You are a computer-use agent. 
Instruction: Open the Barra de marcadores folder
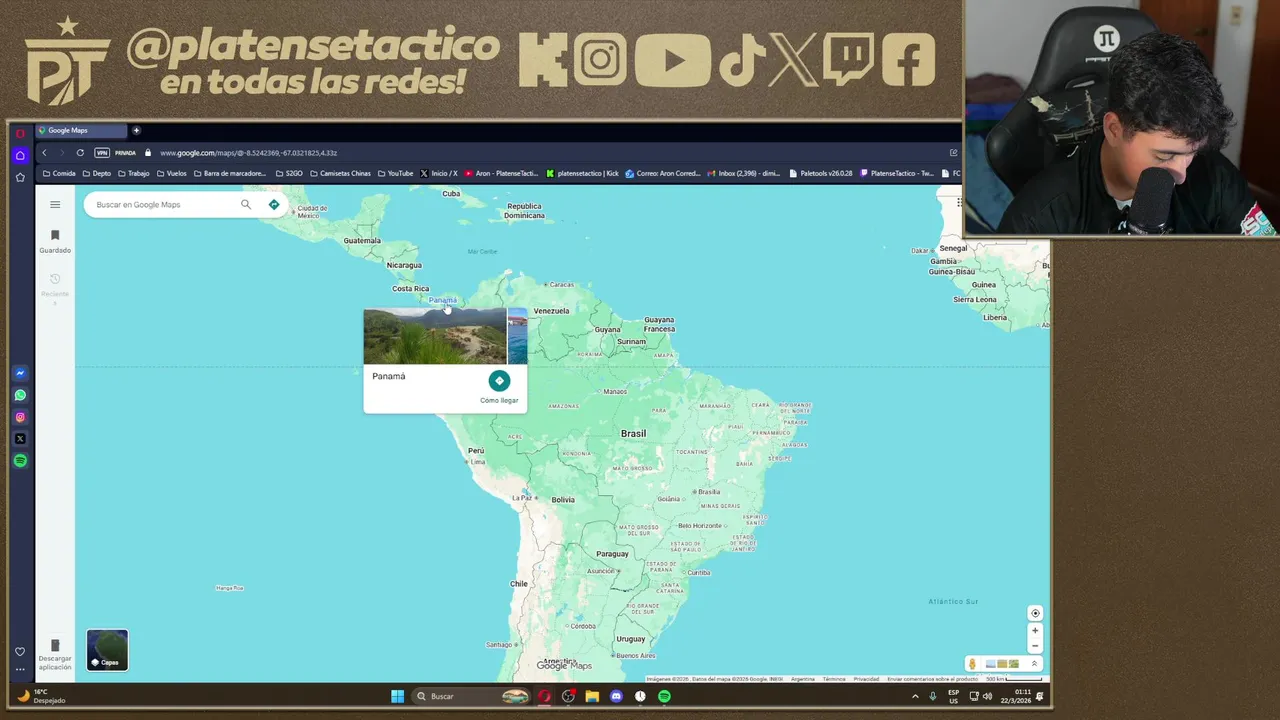[x=231, y=173]
